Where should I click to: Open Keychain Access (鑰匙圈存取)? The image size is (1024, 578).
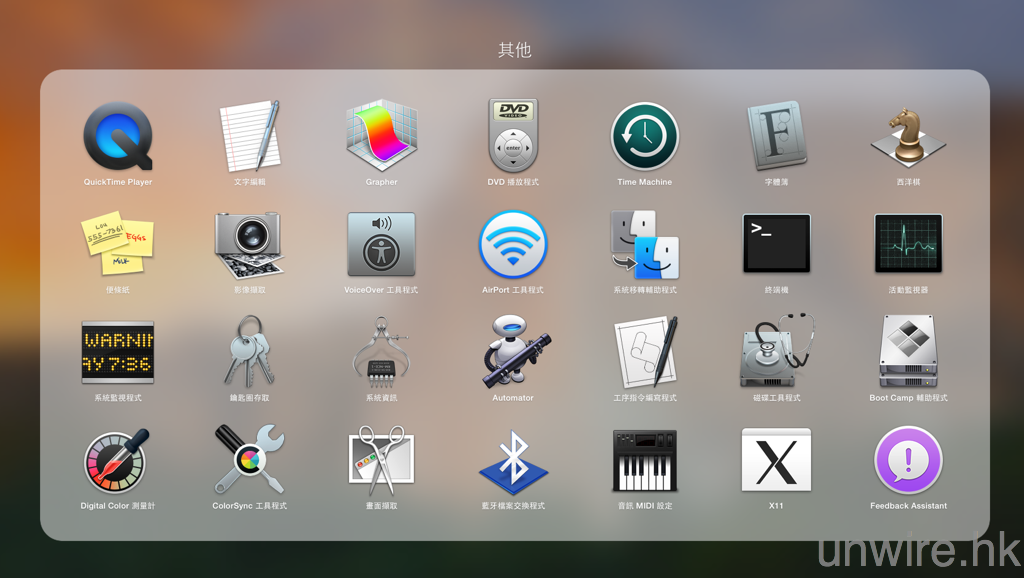click(249, 352)
